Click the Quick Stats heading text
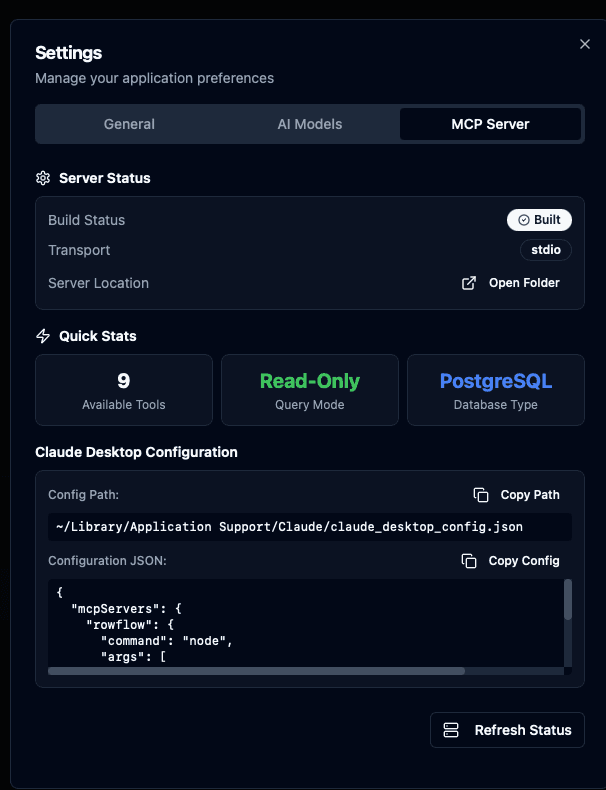The width and height of the screenshot is (606, 790). pos(98,336)
